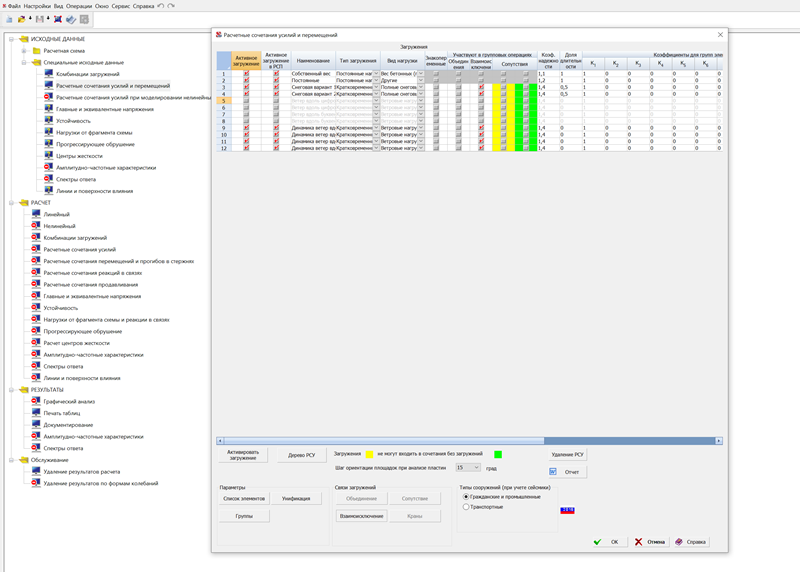Open the Операции menu
Image resolution: width=800 pixels, height=572 pixels.
(x=79, y=6)
